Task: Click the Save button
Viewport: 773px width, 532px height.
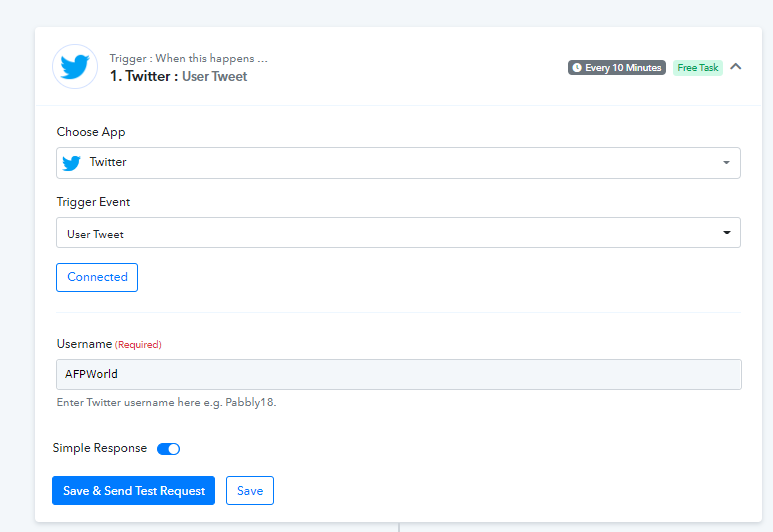Action: 250,491
